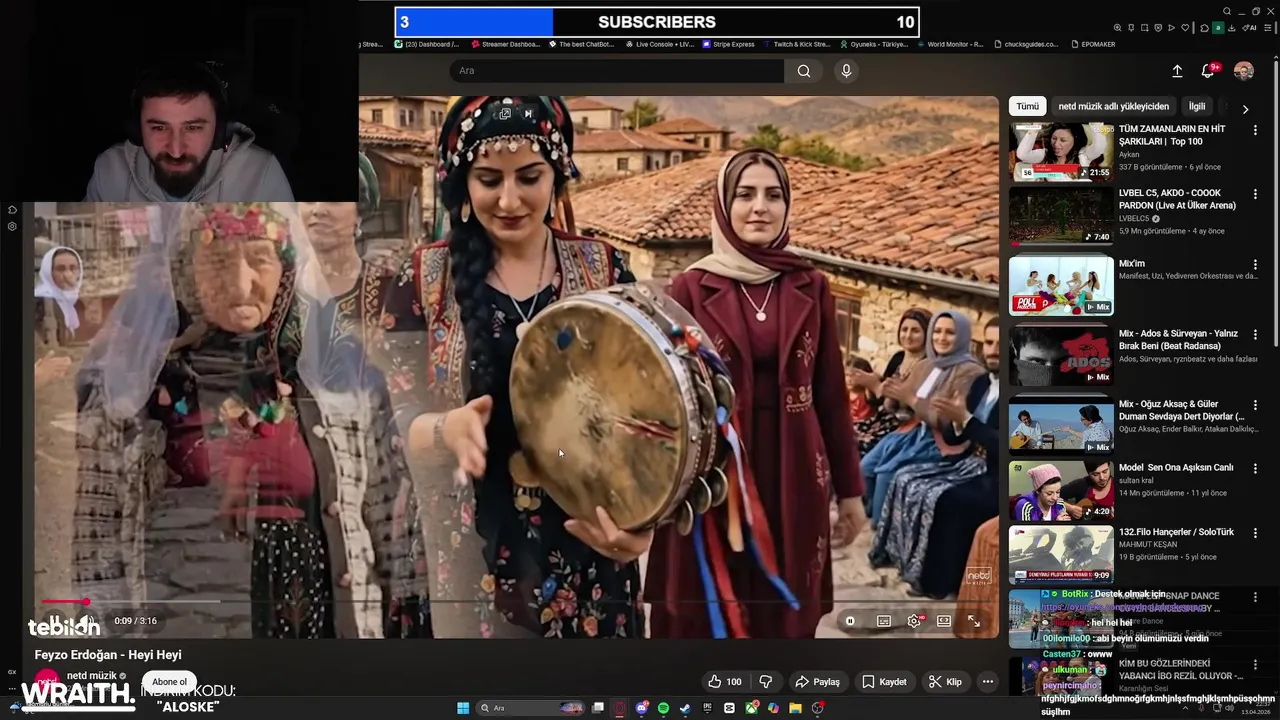Open options menu for Mix'im item
The image size is (1280, 720).
point(1255,264)
